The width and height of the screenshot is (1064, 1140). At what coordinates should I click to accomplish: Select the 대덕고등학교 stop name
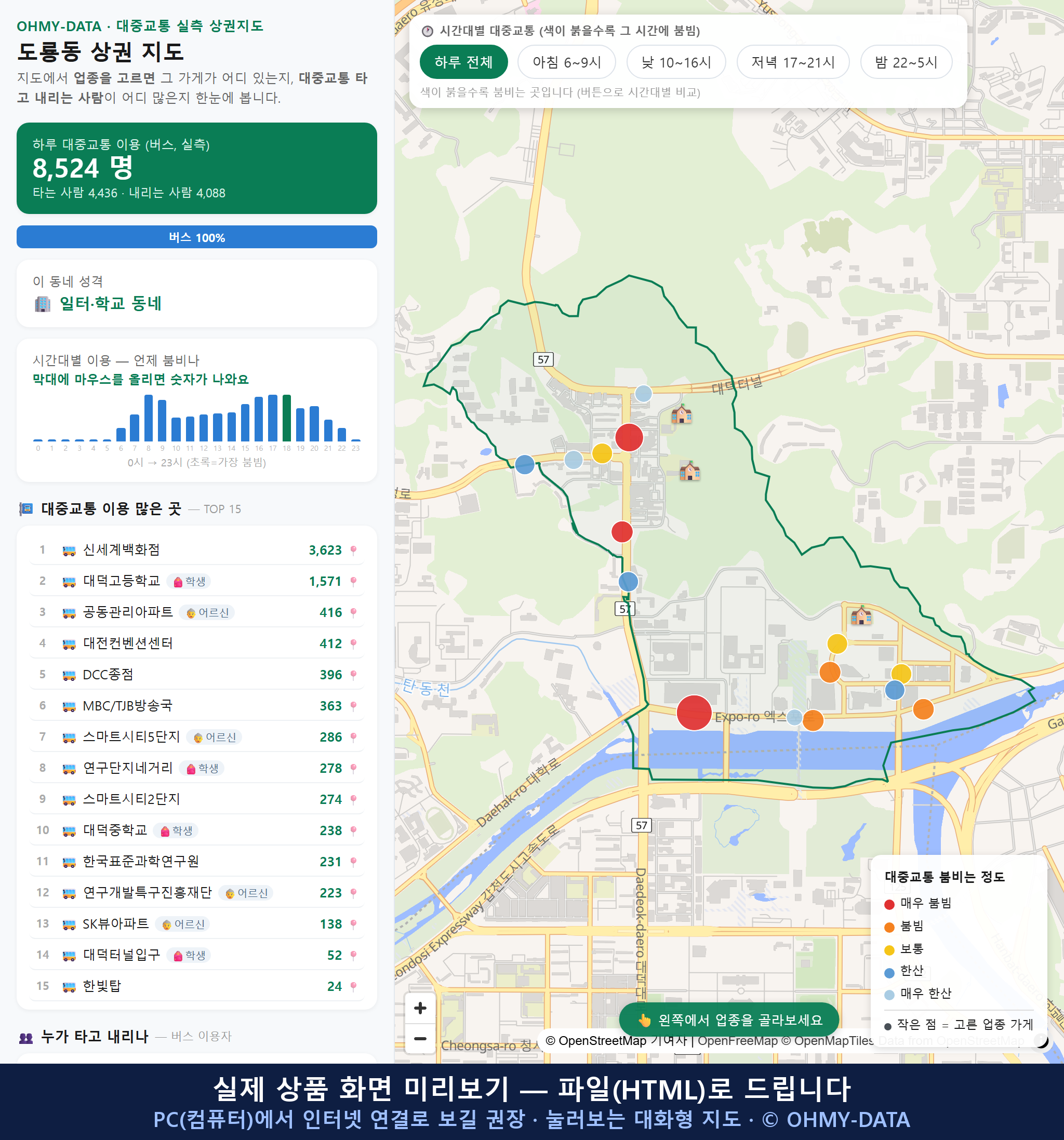coord(122,581)
